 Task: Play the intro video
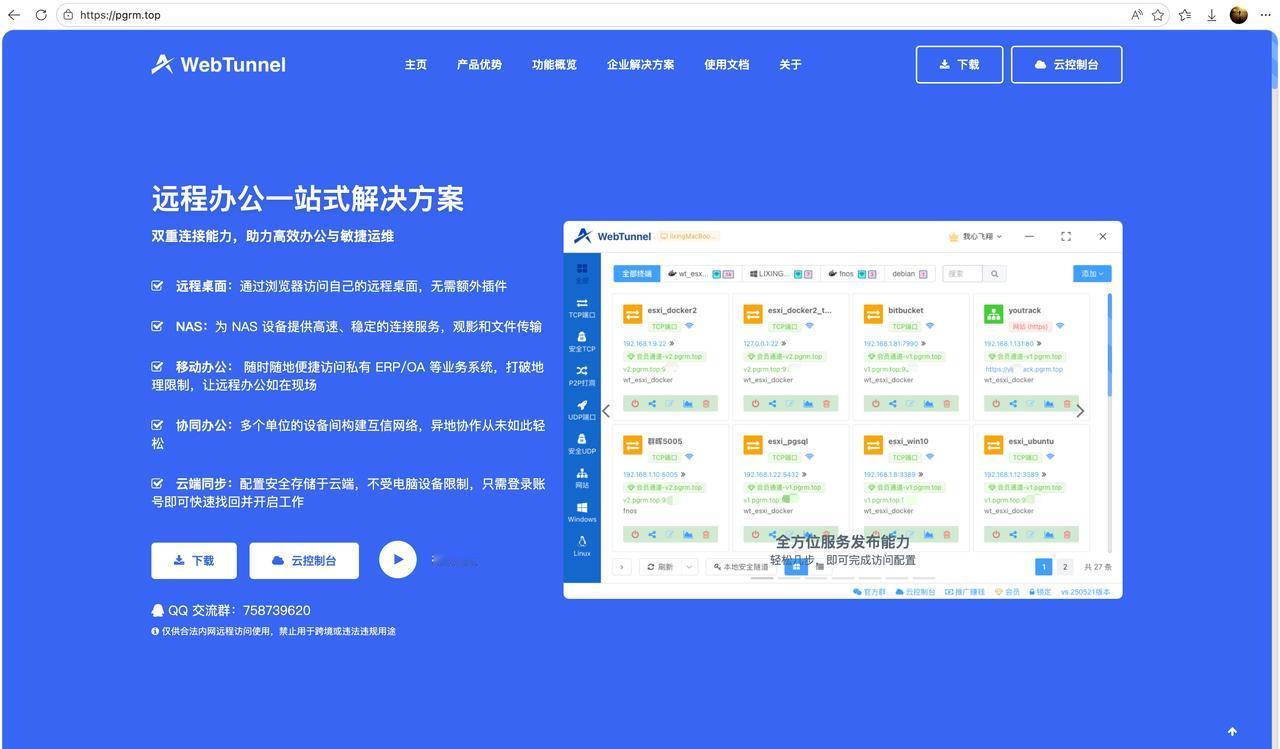397,560
